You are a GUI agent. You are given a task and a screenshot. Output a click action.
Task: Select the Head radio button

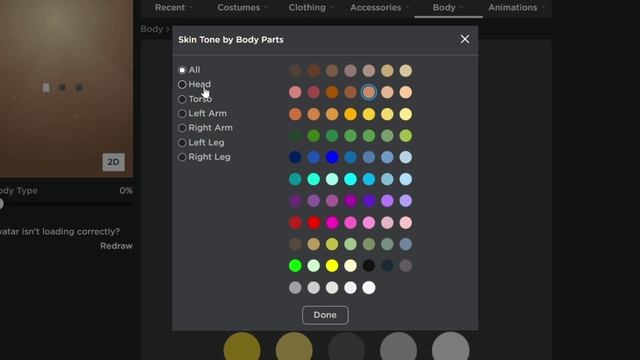point(182,84)
